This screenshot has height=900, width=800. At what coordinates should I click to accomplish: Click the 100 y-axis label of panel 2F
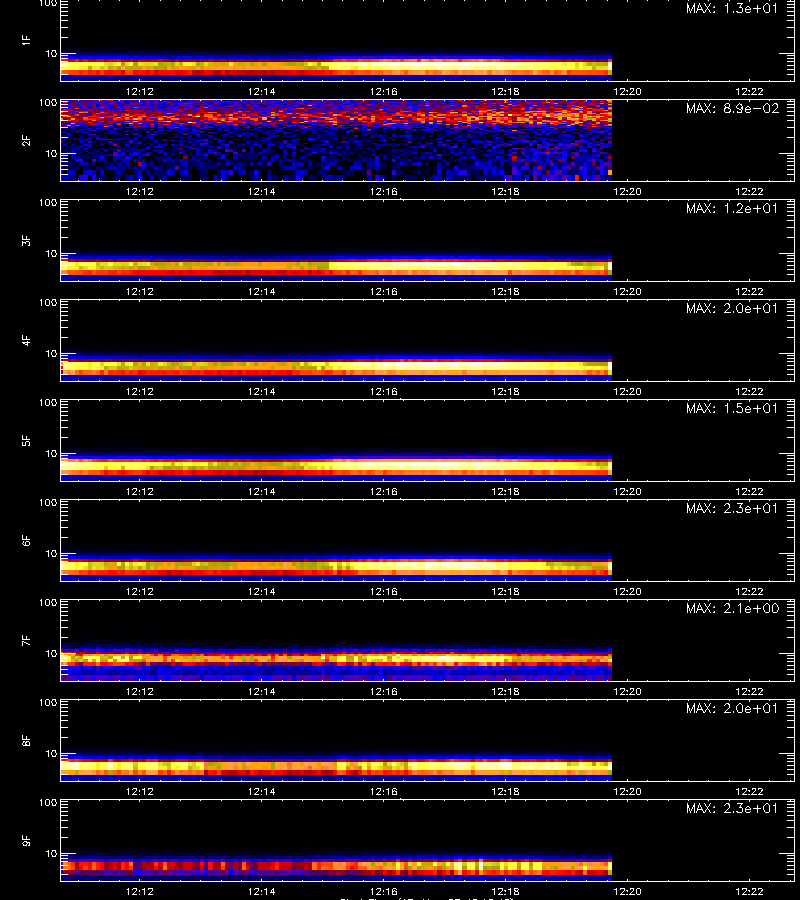pyautogui.click(x=48, y=103)
